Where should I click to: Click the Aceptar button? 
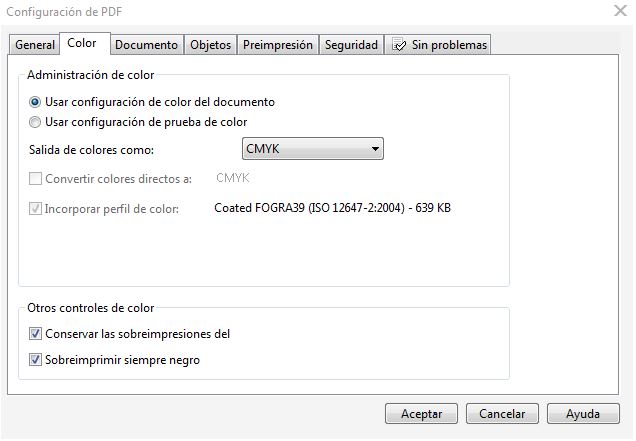tap(421, 413)
